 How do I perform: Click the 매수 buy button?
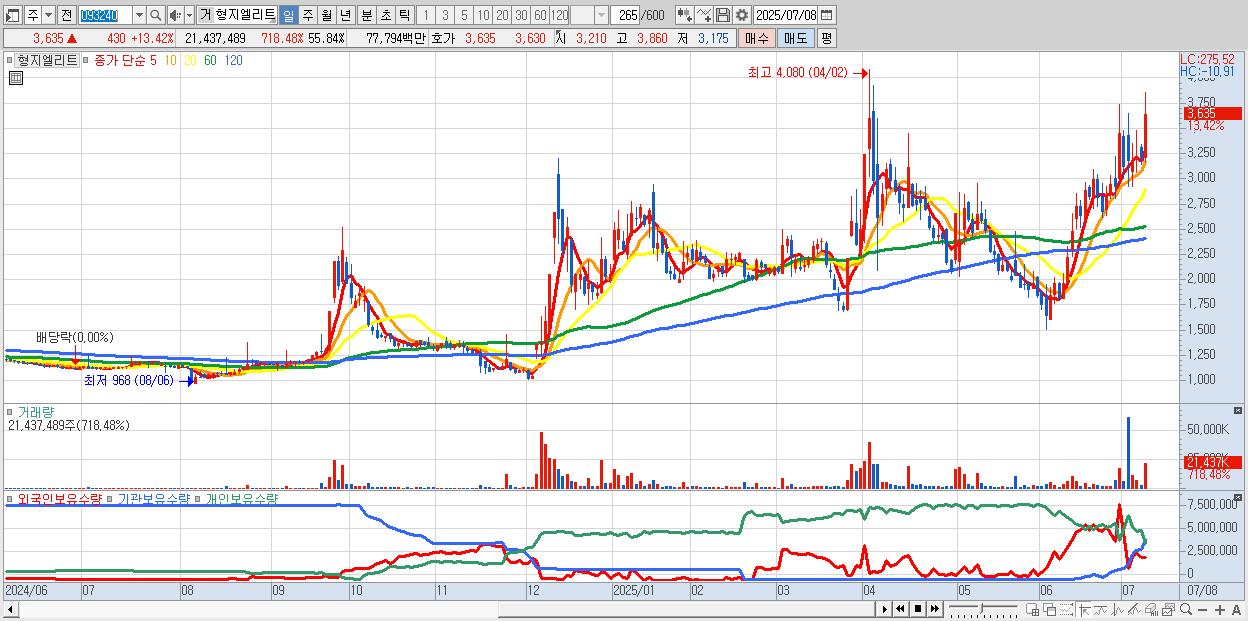point(756,38)
